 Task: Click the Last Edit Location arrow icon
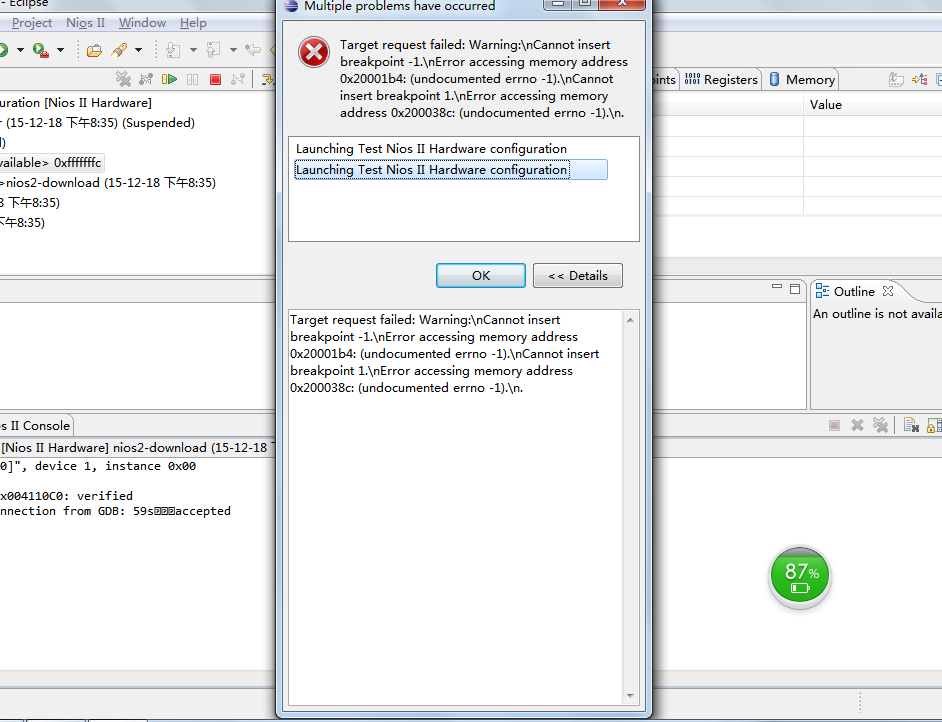coord(253,50)
